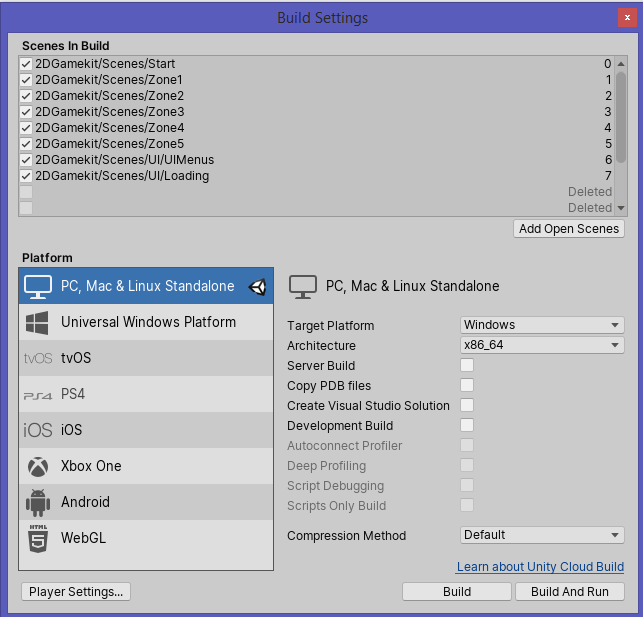Open the Target Platform dropdown

coord(542,325)
